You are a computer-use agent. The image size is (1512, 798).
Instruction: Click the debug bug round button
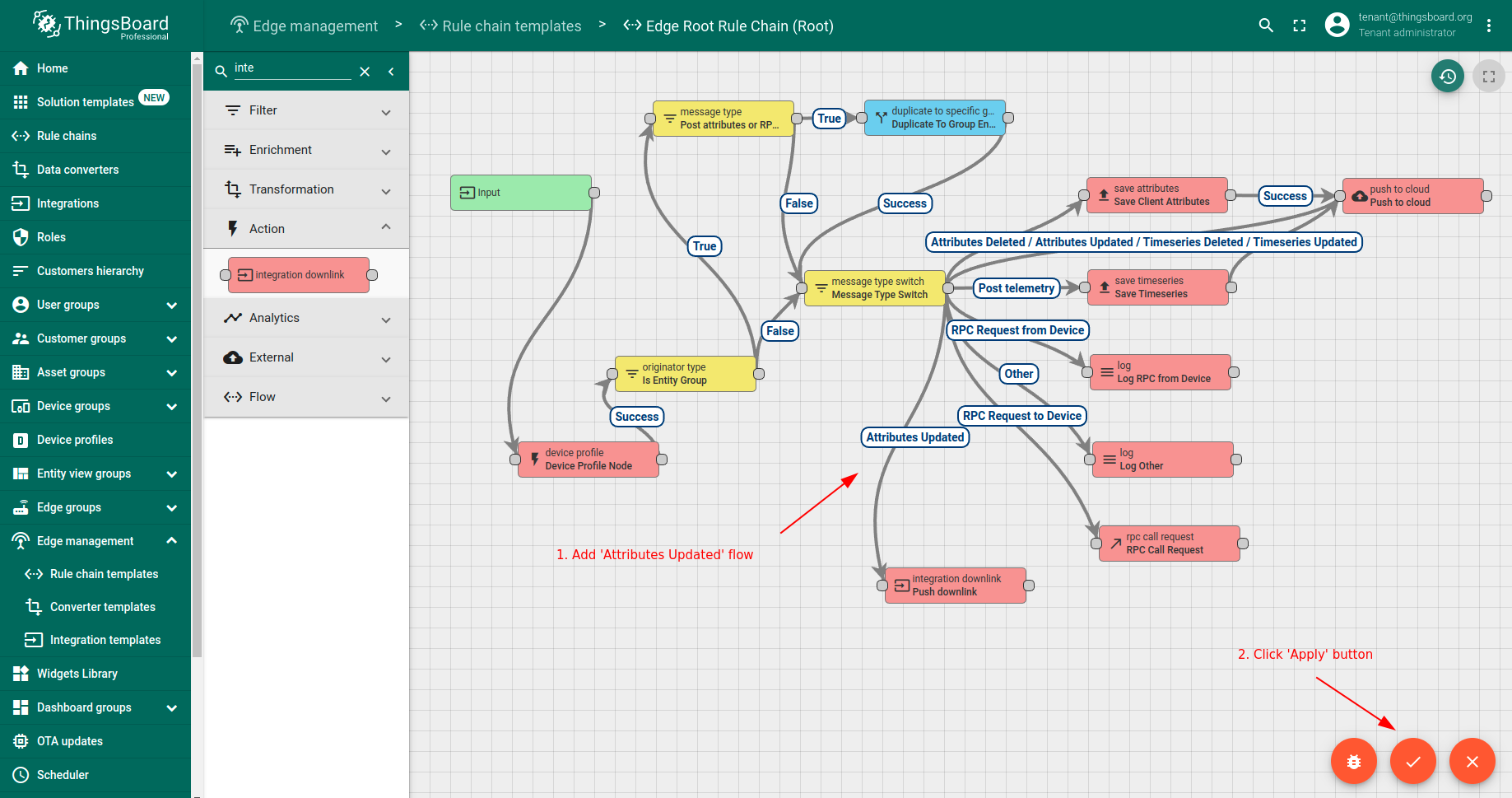tap(1354, 762)
